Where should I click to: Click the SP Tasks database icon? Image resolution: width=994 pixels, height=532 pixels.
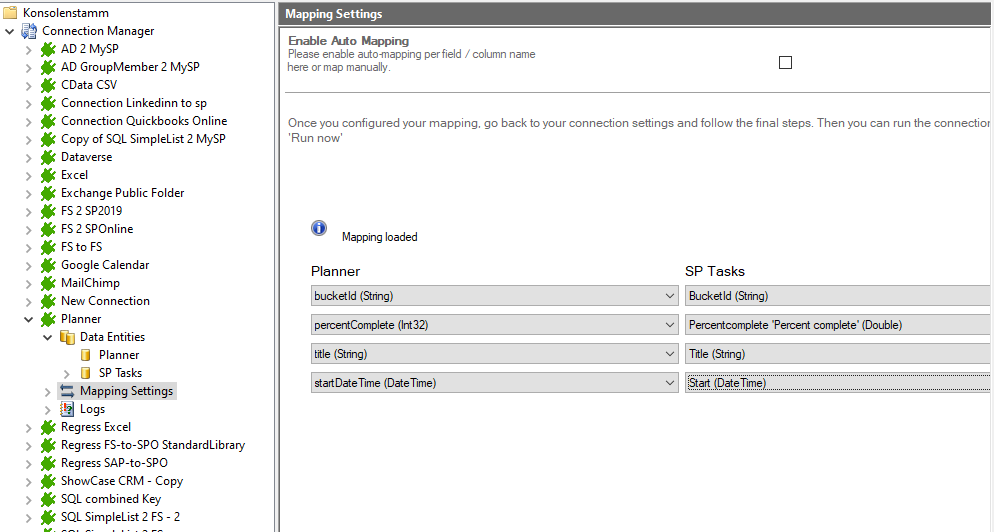[86, 373]
